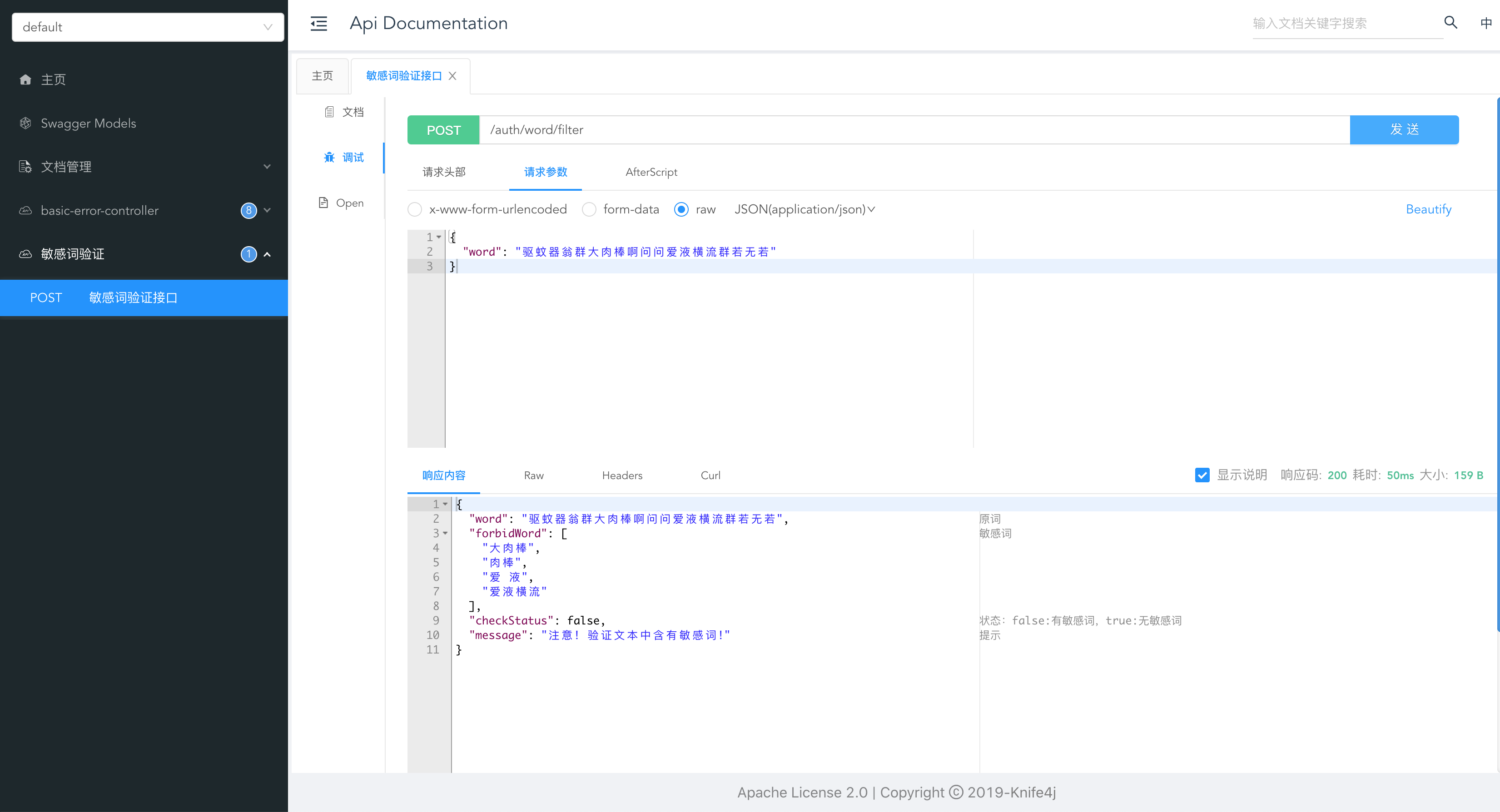Select the 调试 debug icon
The width and height of the screenshot is (1500, 812).
tap(330, 158)
